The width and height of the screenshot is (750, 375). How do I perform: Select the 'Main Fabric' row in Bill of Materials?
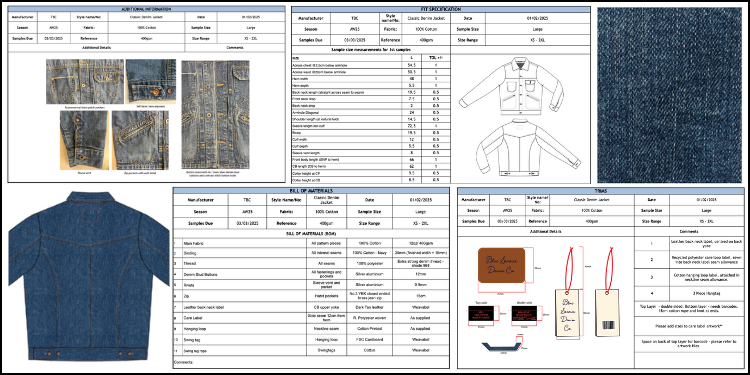click(x=311, y=243)
